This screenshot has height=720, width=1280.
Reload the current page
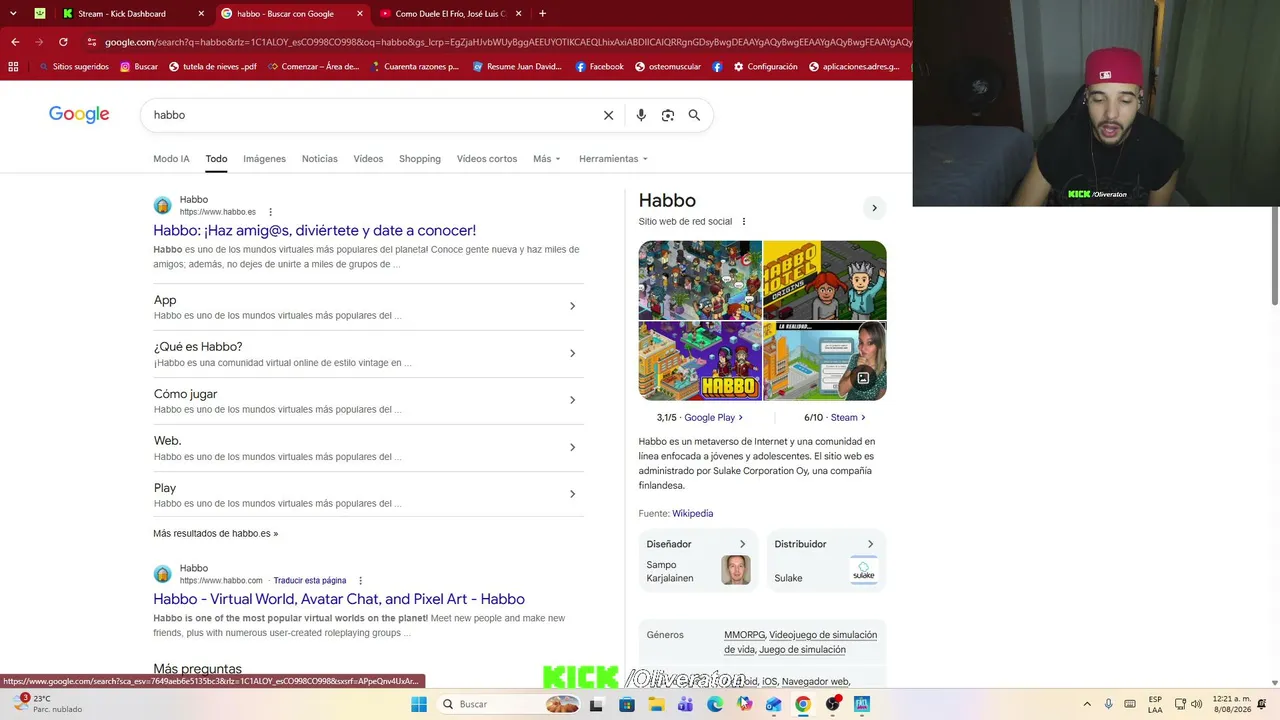click(63, 42)
